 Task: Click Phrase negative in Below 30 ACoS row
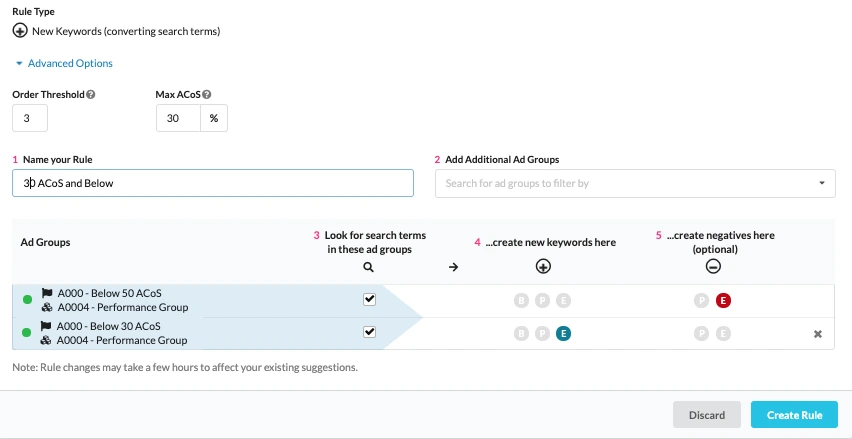(701, 333)
